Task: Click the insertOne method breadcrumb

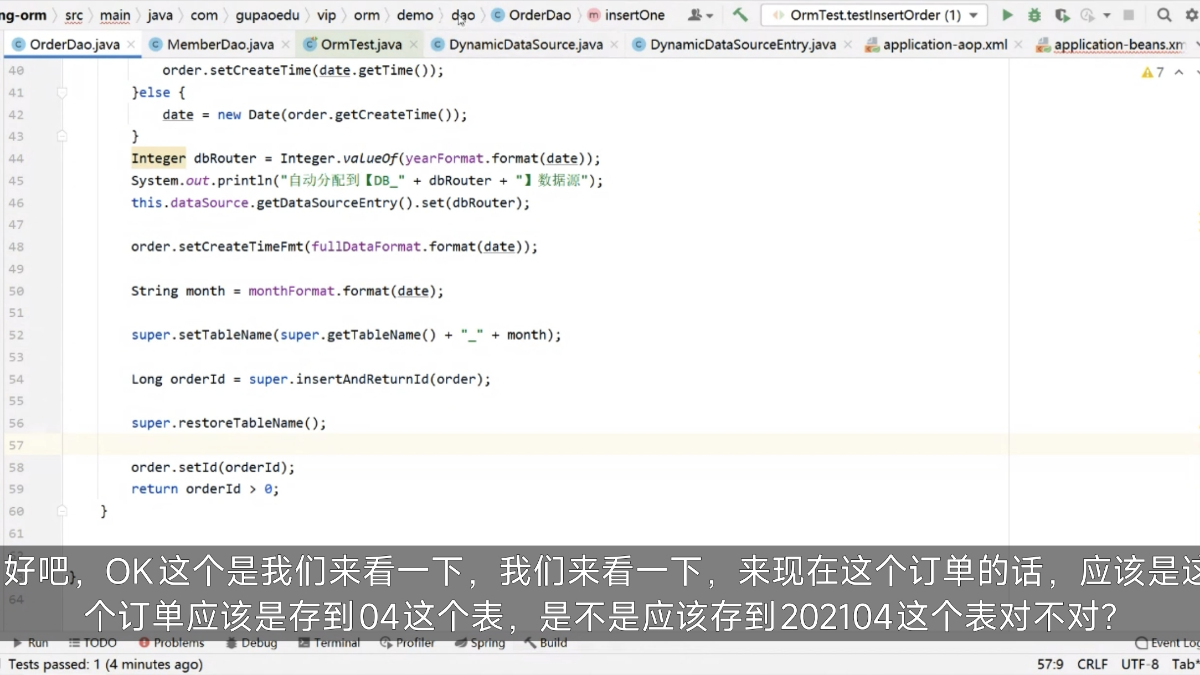Action: pos(626,15)
